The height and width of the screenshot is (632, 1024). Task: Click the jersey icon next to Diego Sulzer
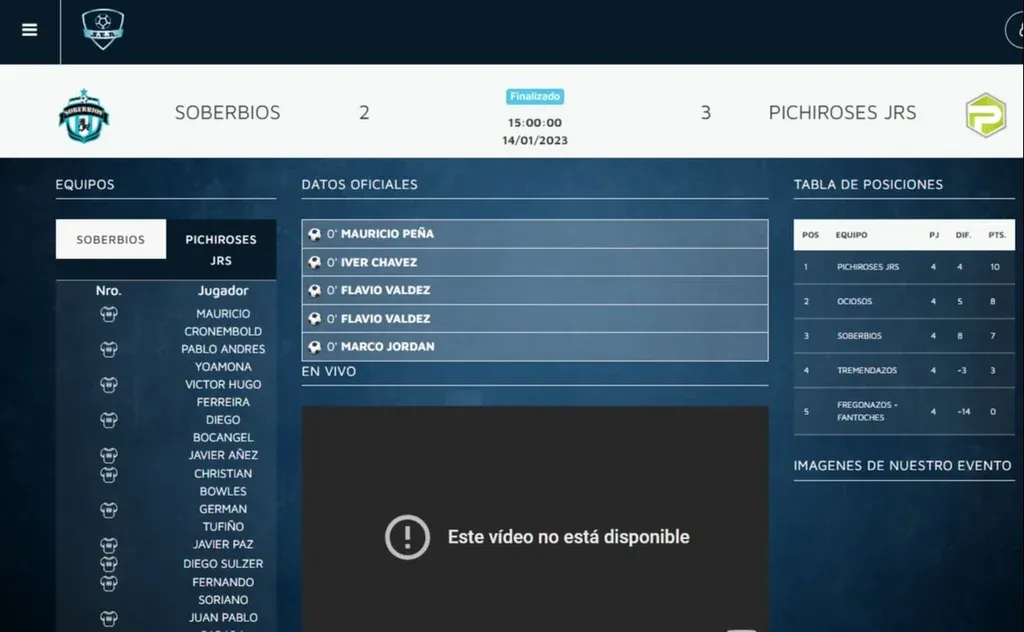point(109,564)
